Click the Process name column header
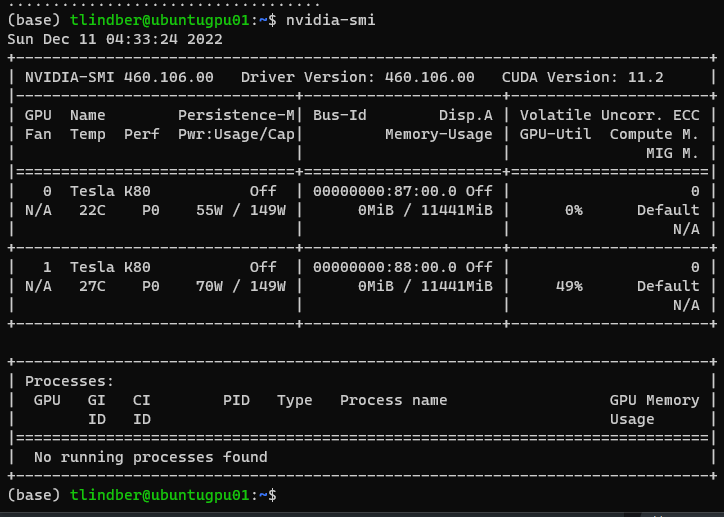This screenshot has width=724, height=517. click(x=393, y=400)
